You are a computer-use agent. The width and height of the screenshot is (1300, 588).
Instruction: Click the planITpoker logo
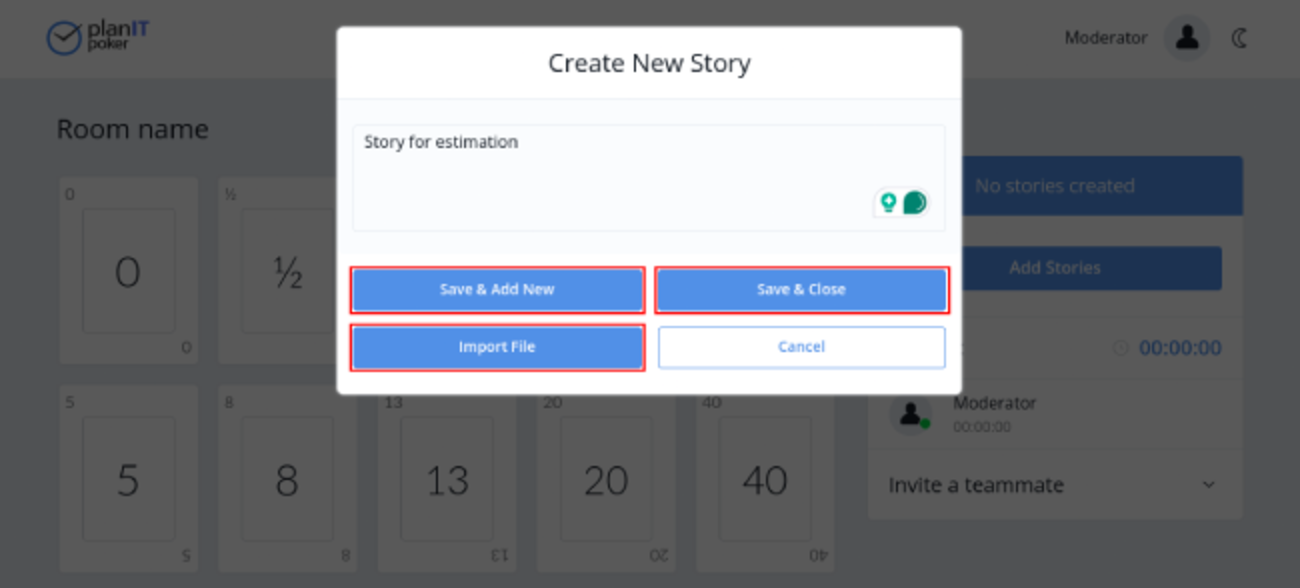(97, 37)
